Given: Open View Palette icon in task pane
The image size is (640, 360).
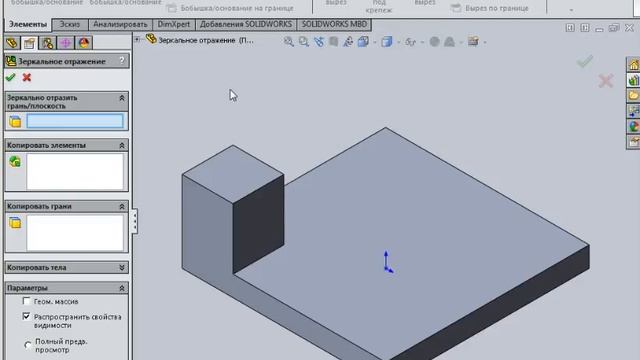Looking at the screenshot, I should click(633, 111).
